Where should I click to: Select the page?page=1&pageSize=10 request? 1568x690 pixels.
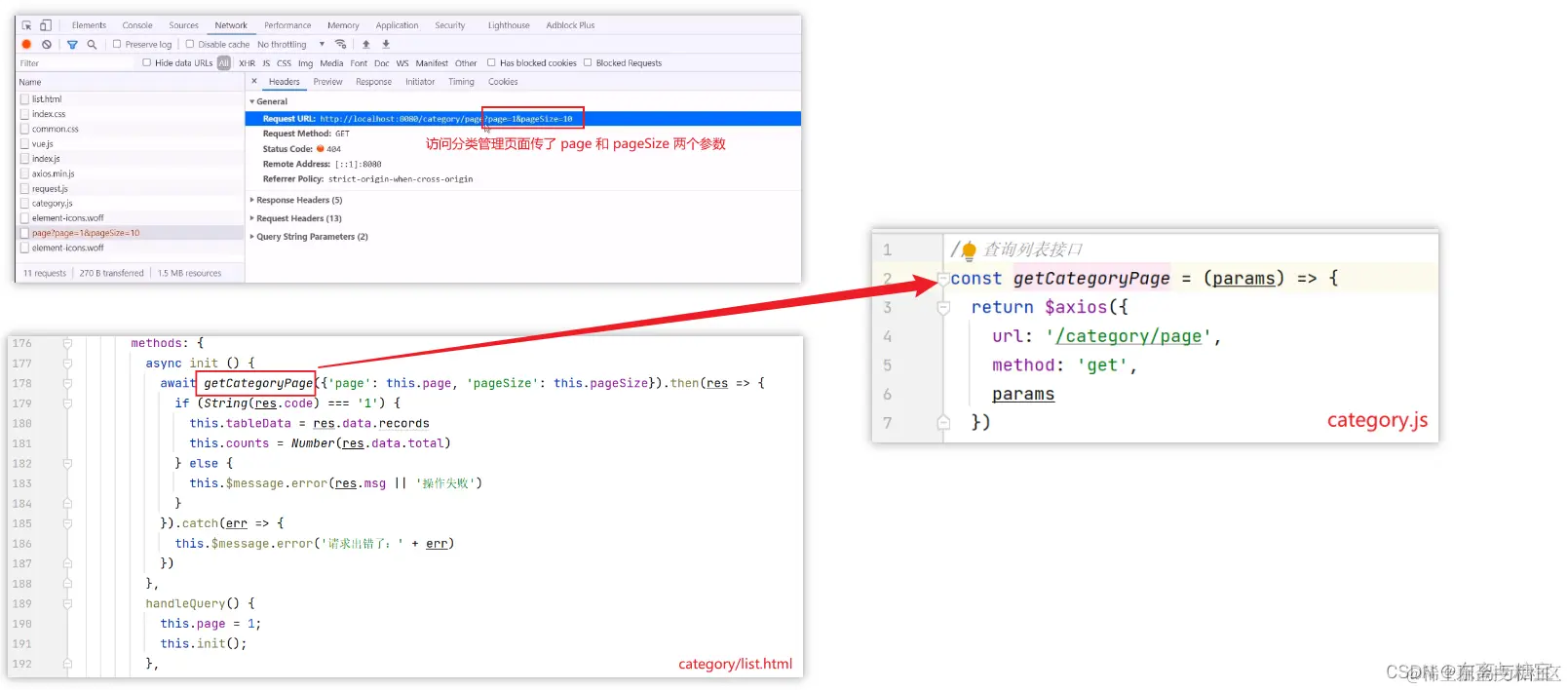(131, 233)
